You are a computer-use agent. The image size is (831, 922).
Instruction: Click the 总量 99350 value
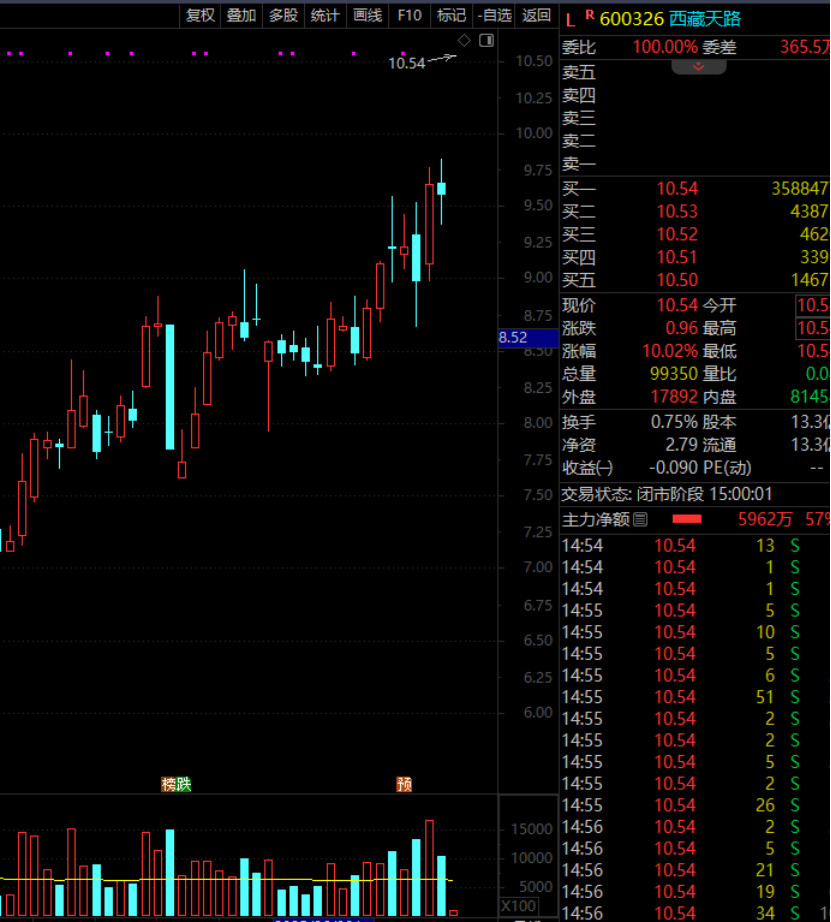coord(673,374)
